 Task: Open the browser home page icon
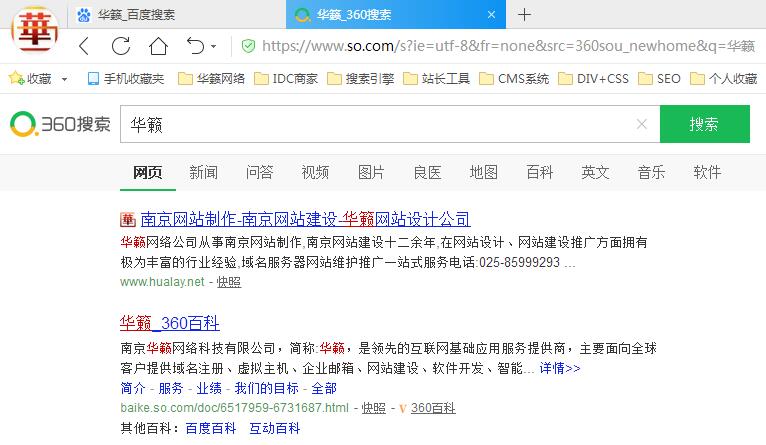pyautogui.click(x=158, y=46)
